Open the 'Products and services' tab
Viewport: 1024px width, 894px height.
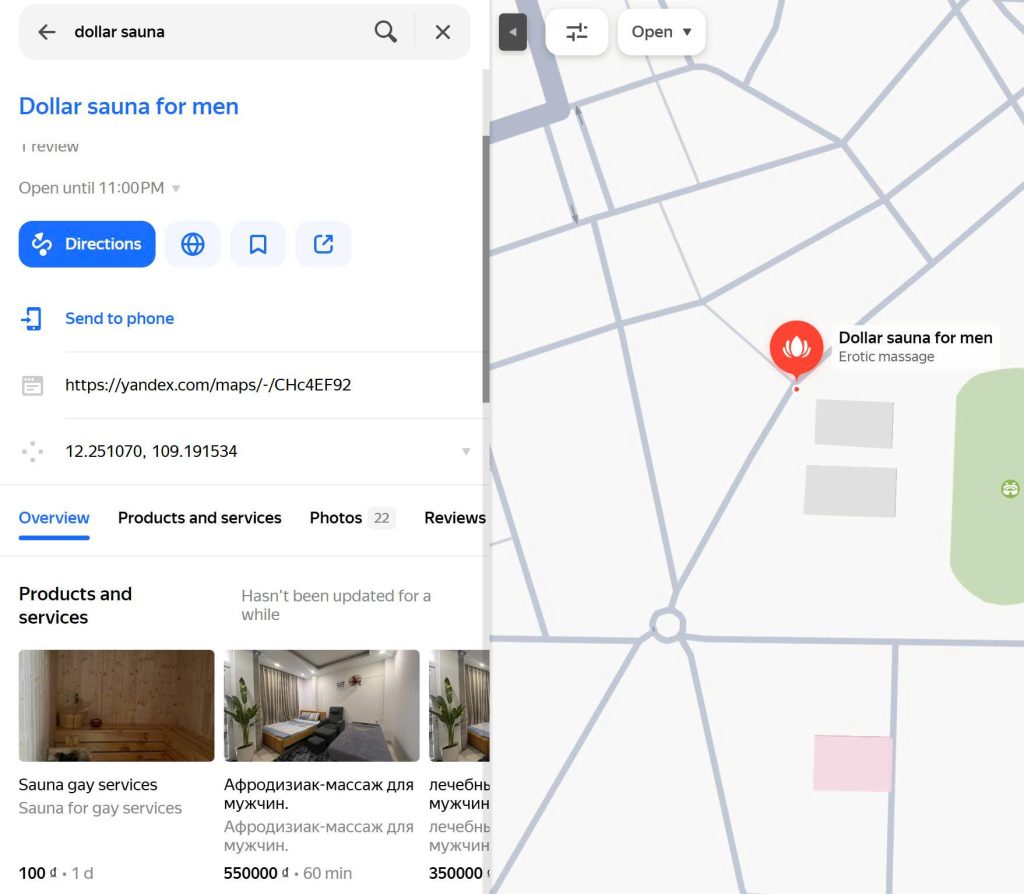click(x=199, y=518)
